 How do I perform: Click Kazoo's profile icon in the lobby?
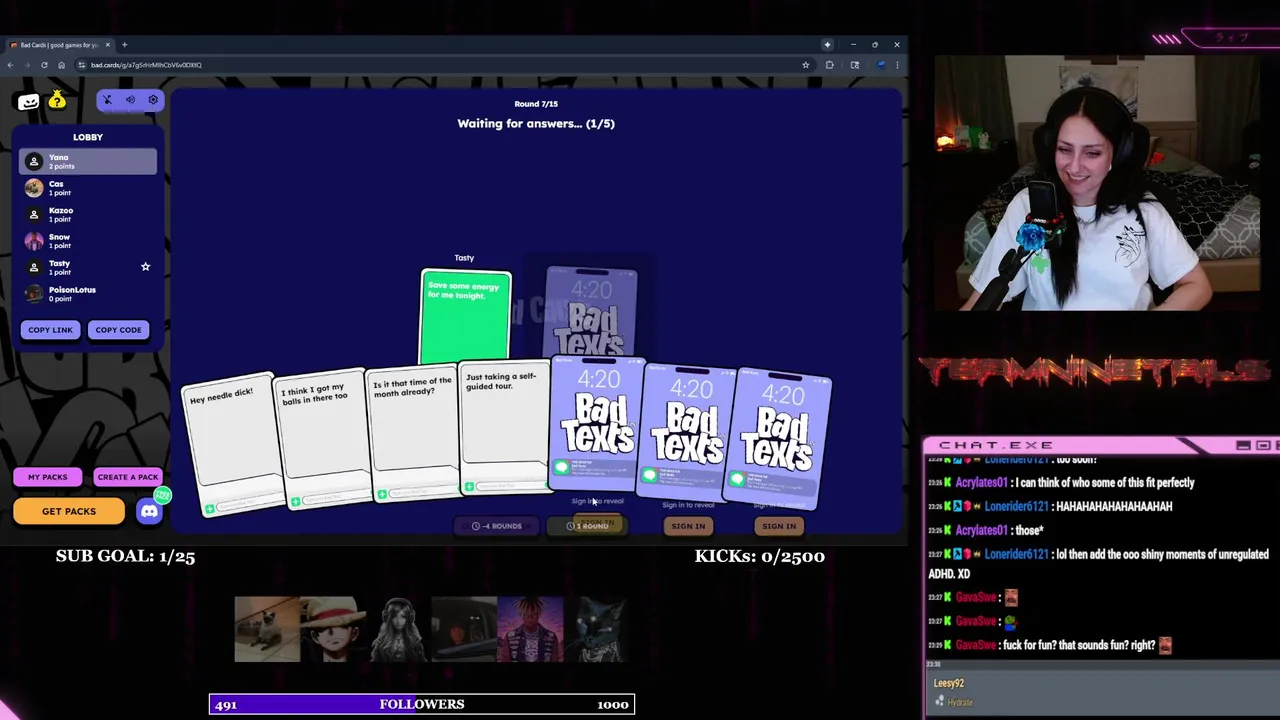(34, 214)
